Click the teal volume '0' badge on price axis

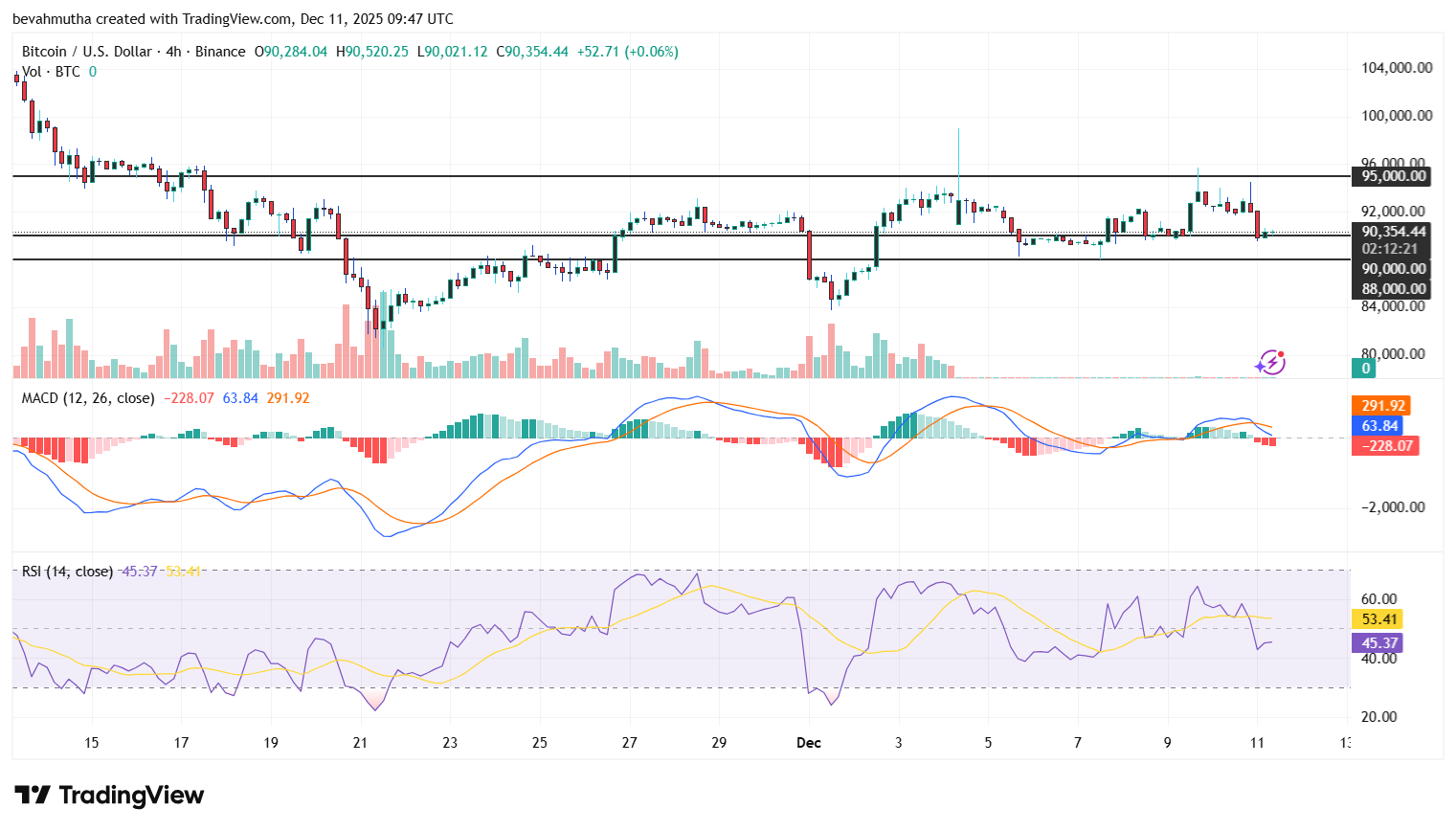tap(1363, 368)
